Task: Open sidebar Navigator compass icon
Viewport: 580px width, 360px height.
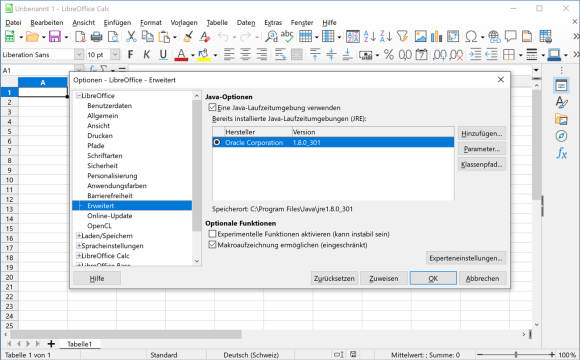Action: click(x=561, y=136)
